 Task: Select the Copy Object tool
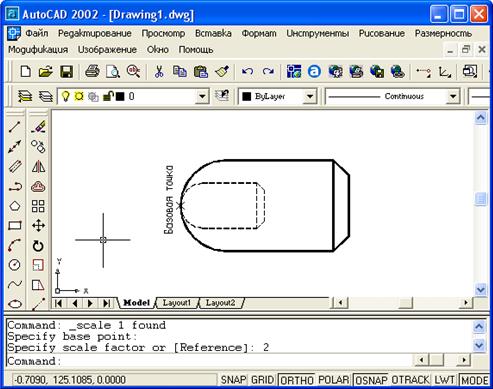(38, 146)
